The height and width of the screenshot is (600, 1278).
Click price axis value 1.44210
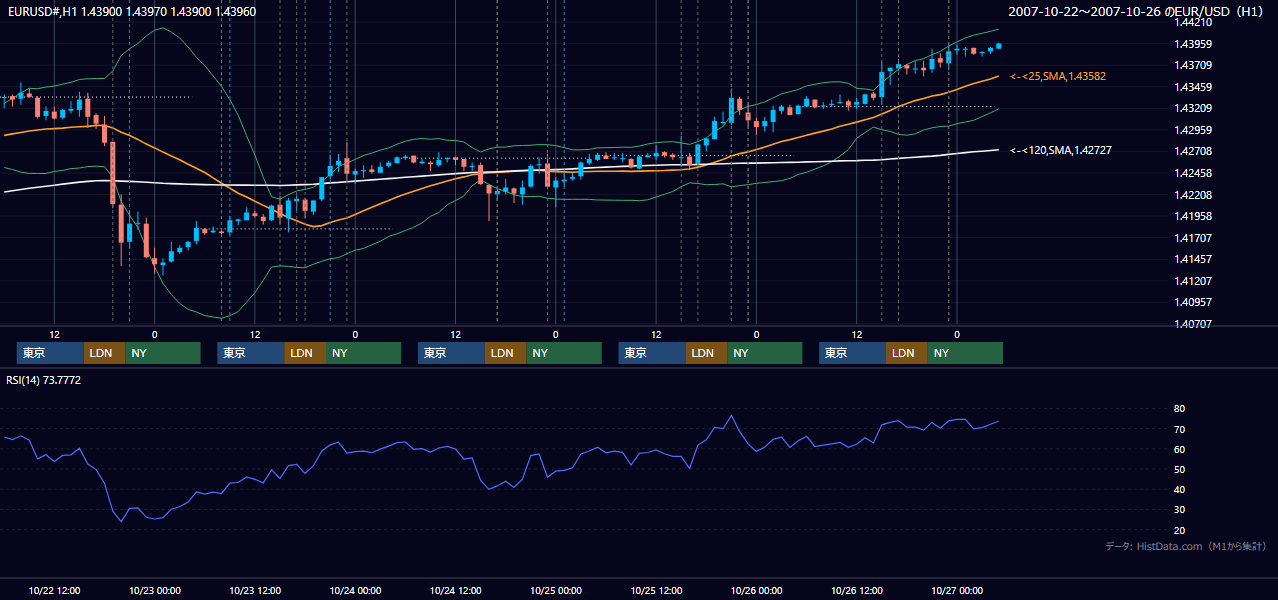[x=1192, y=22]
